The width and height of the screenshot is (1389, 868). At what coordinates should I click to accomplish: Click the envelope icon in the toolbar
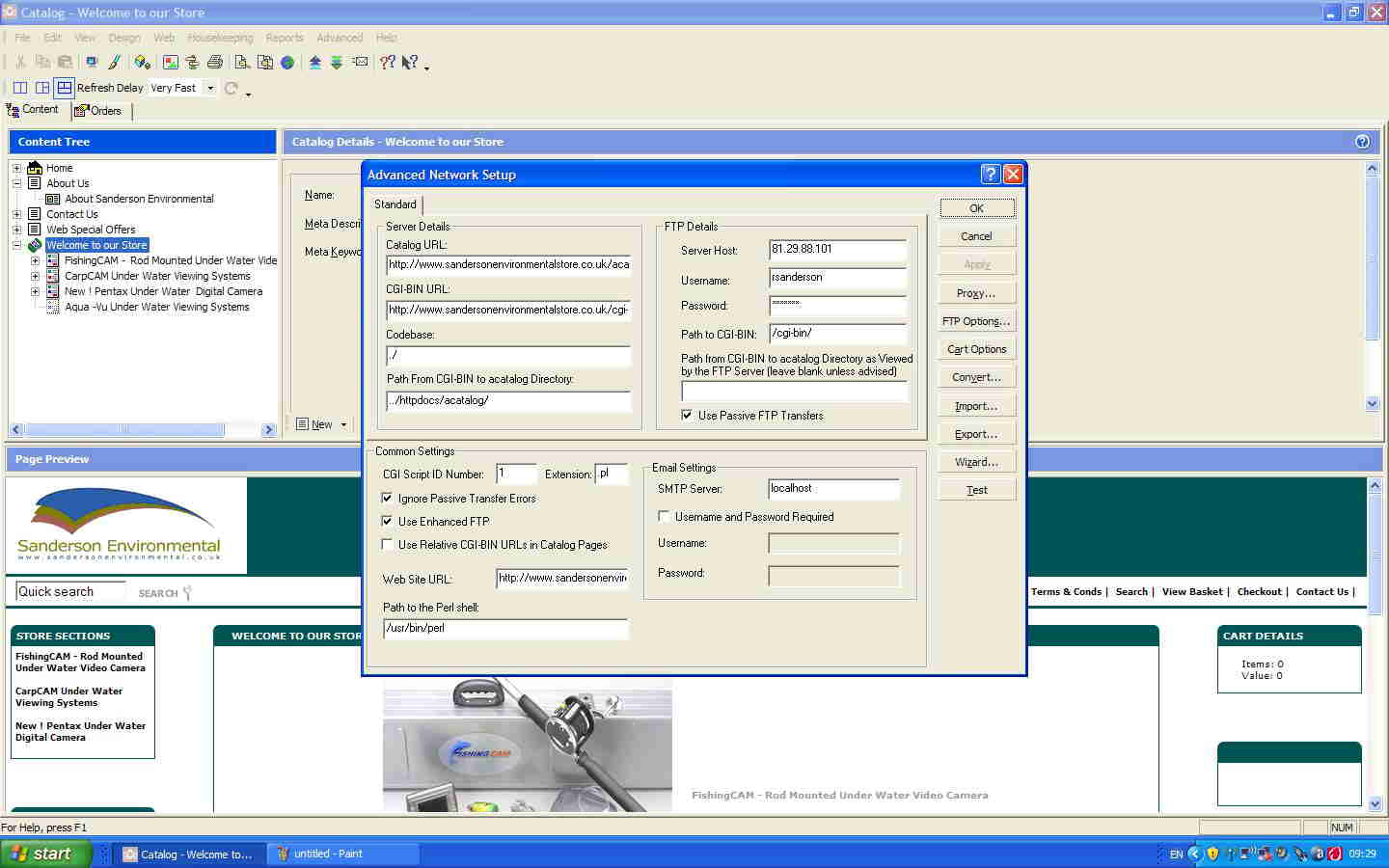[360, 63]
